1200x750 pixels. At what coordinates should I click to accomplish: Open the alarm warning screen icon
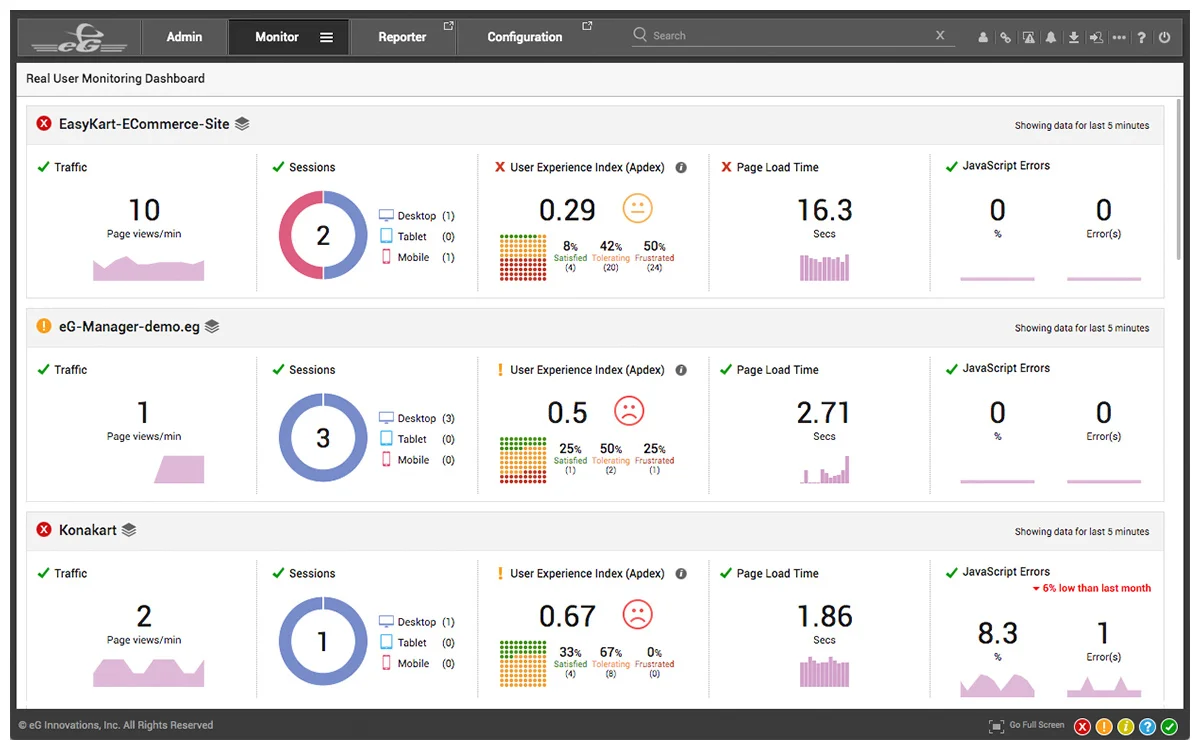(1028, 38)
